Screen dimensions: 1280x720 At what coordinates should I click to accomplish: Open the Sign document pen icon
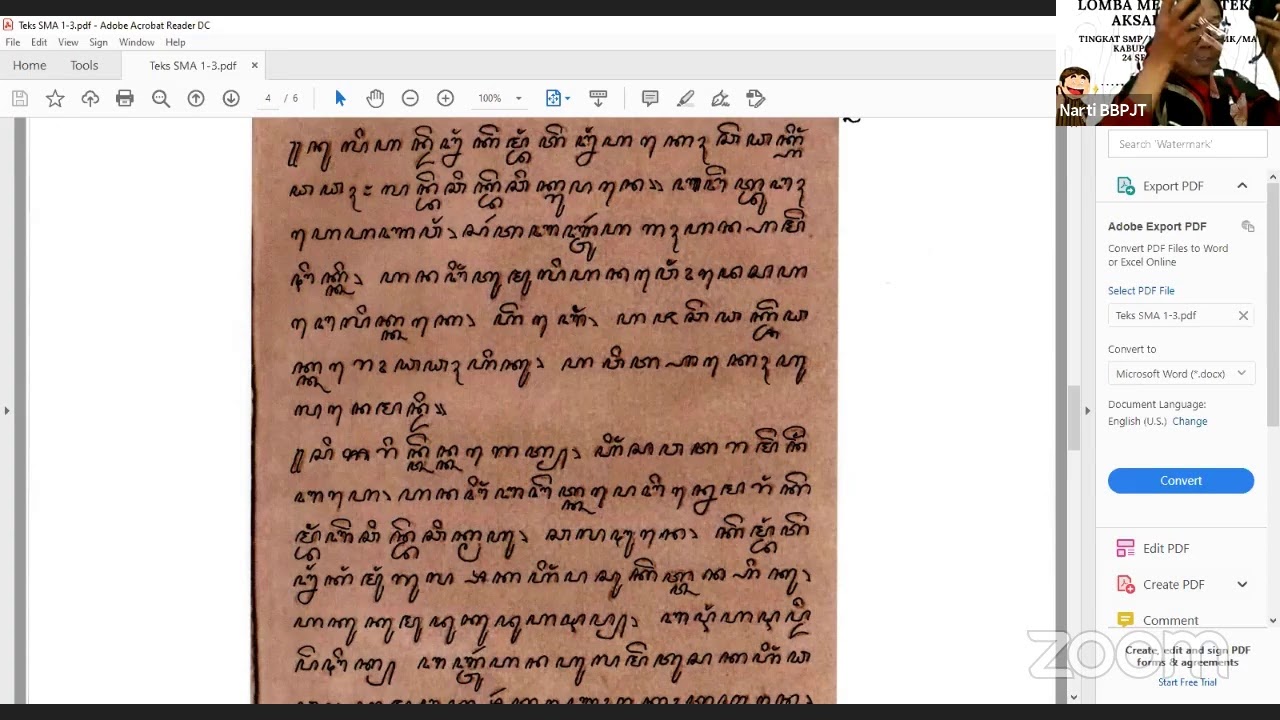720,98
